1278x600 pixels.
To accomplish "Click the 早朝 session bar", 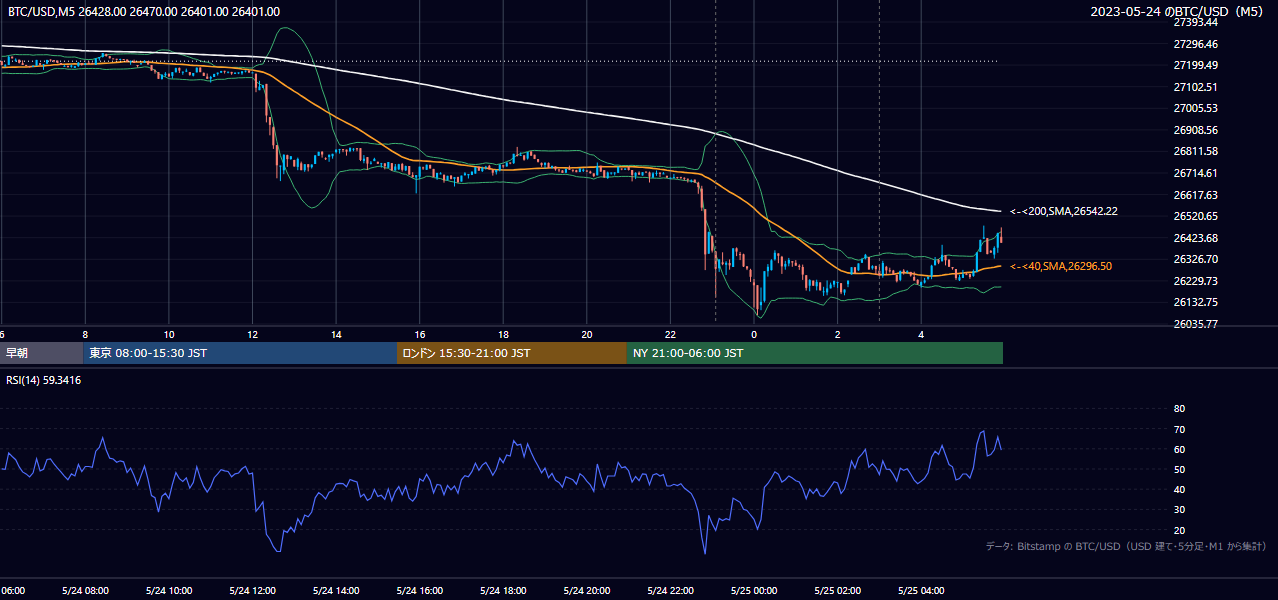I will [41, 353].
